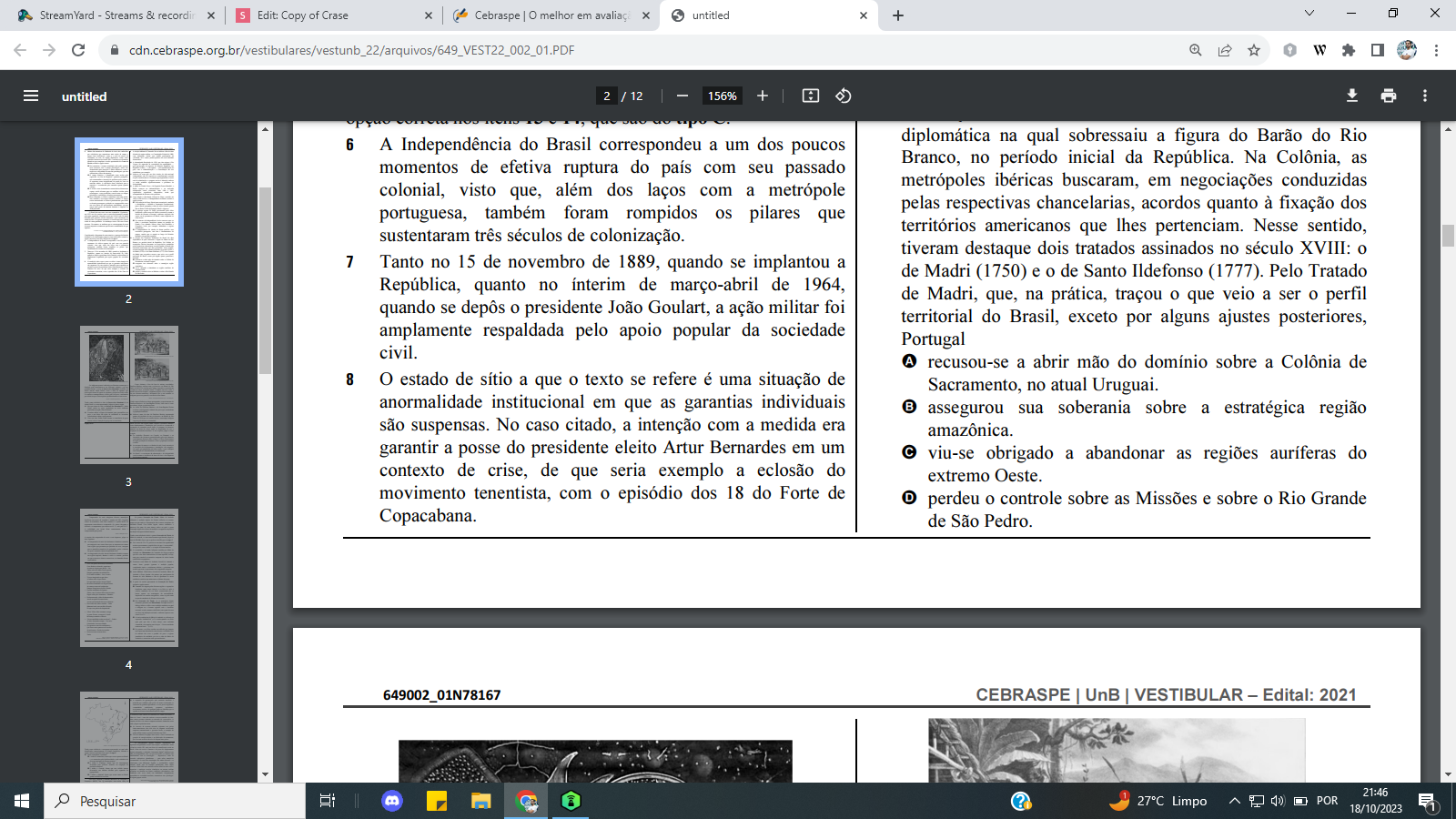Rotate the PDF counterclockwise

pyautogui.click(x=844, y=96)
